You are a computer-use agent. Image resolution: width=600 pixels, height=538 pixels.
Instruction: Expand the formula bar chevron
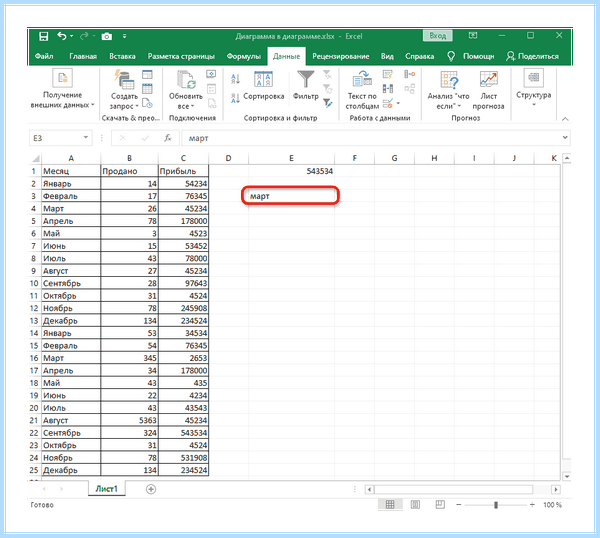[565, 138]
